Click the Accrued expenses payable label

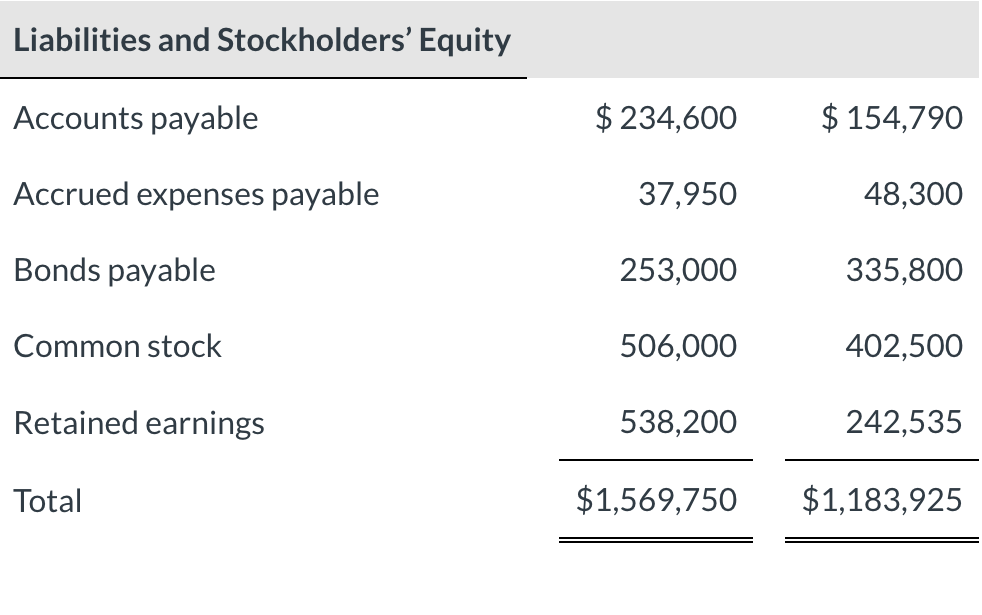pyautogui.click(x=196, y=194)
